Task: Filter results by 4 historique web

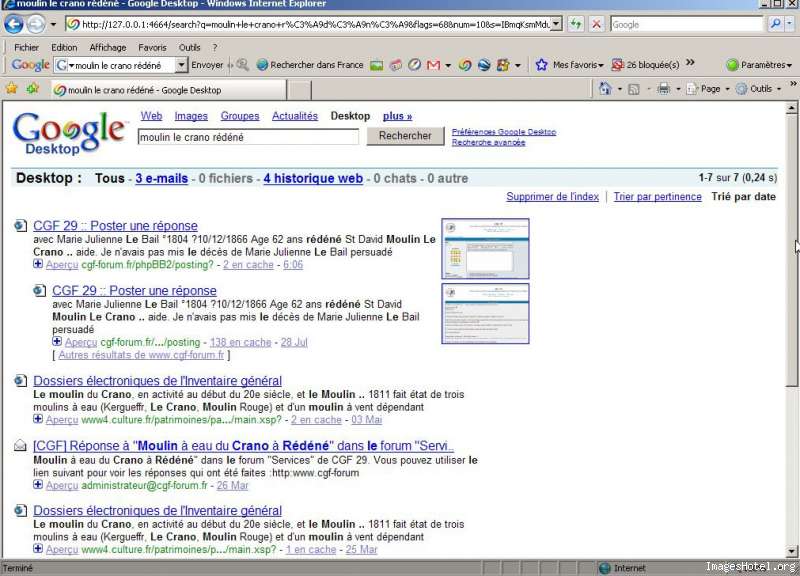Action: click(x=313, y=179)
